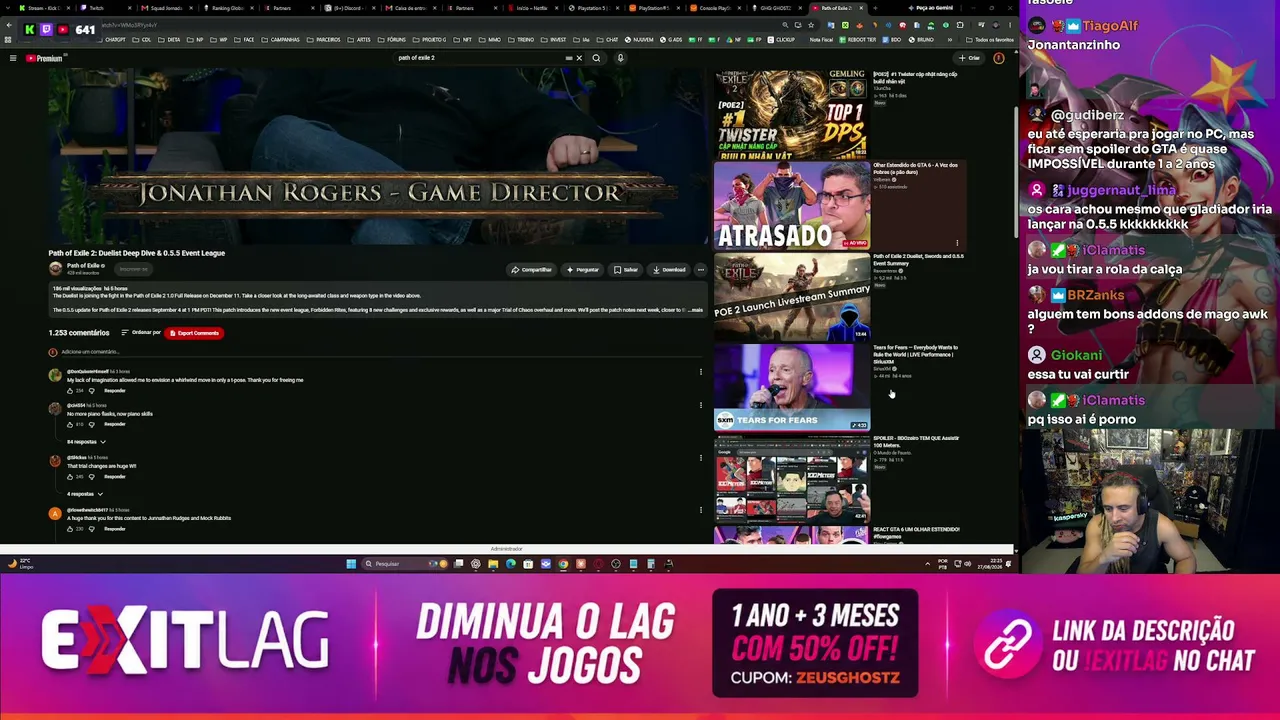Like the 'trial changes are huge' comment
The image size is (1280, 720).
pos(70,476)
